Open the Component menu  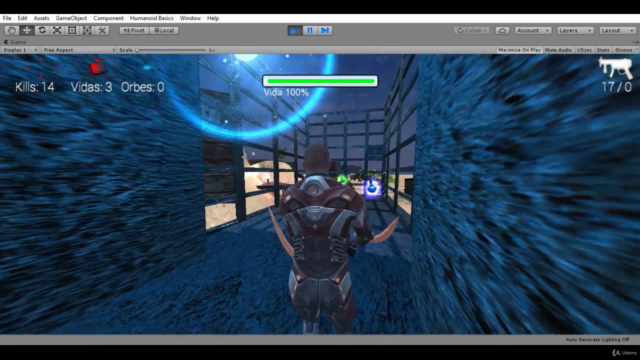pos(109,18)
